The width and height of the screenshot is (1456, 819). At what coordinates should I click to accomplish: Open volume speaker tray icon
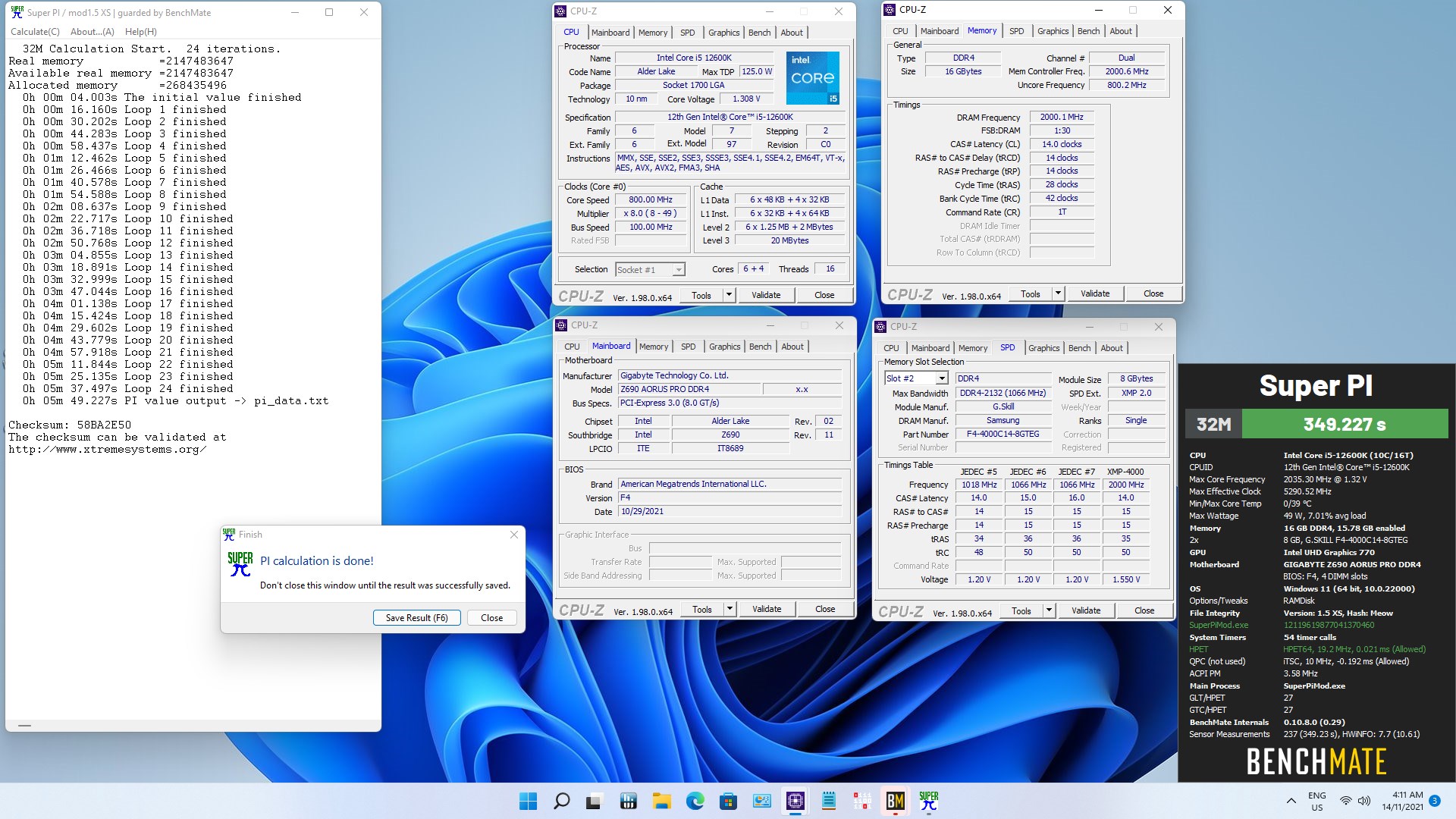pos(1364,801)
